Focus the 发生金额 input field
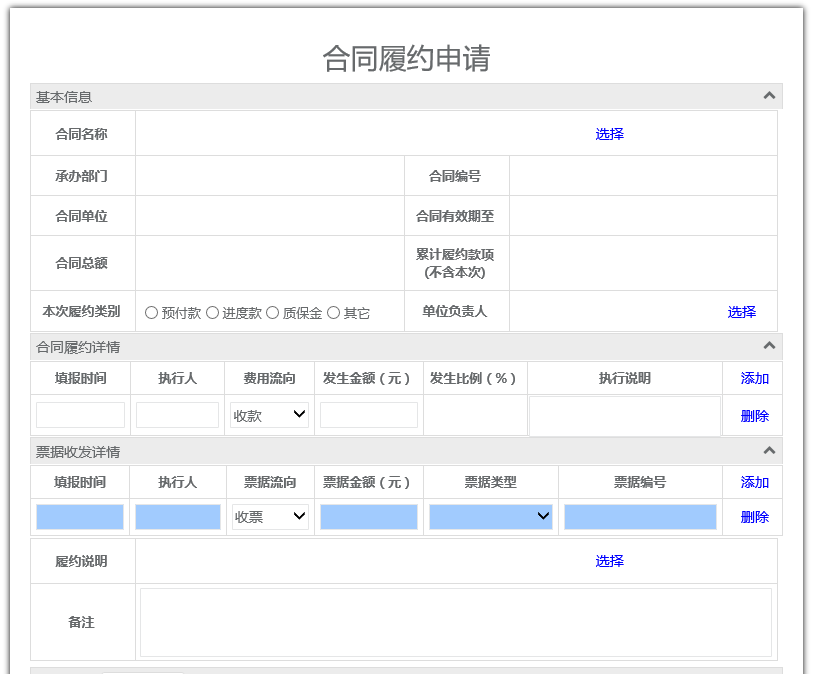The height and width of the screenshot is (674, 815). tap(368, 415)
